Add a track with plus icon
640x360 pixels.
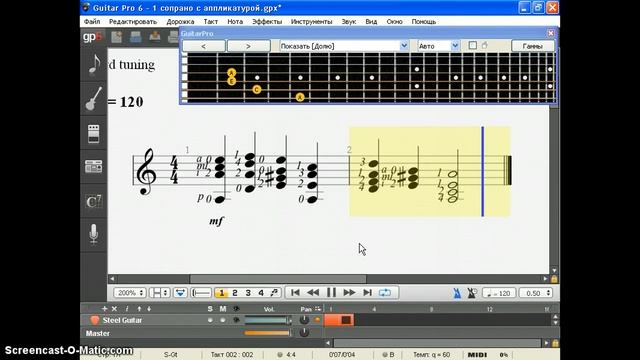click(x=104, y=309)
